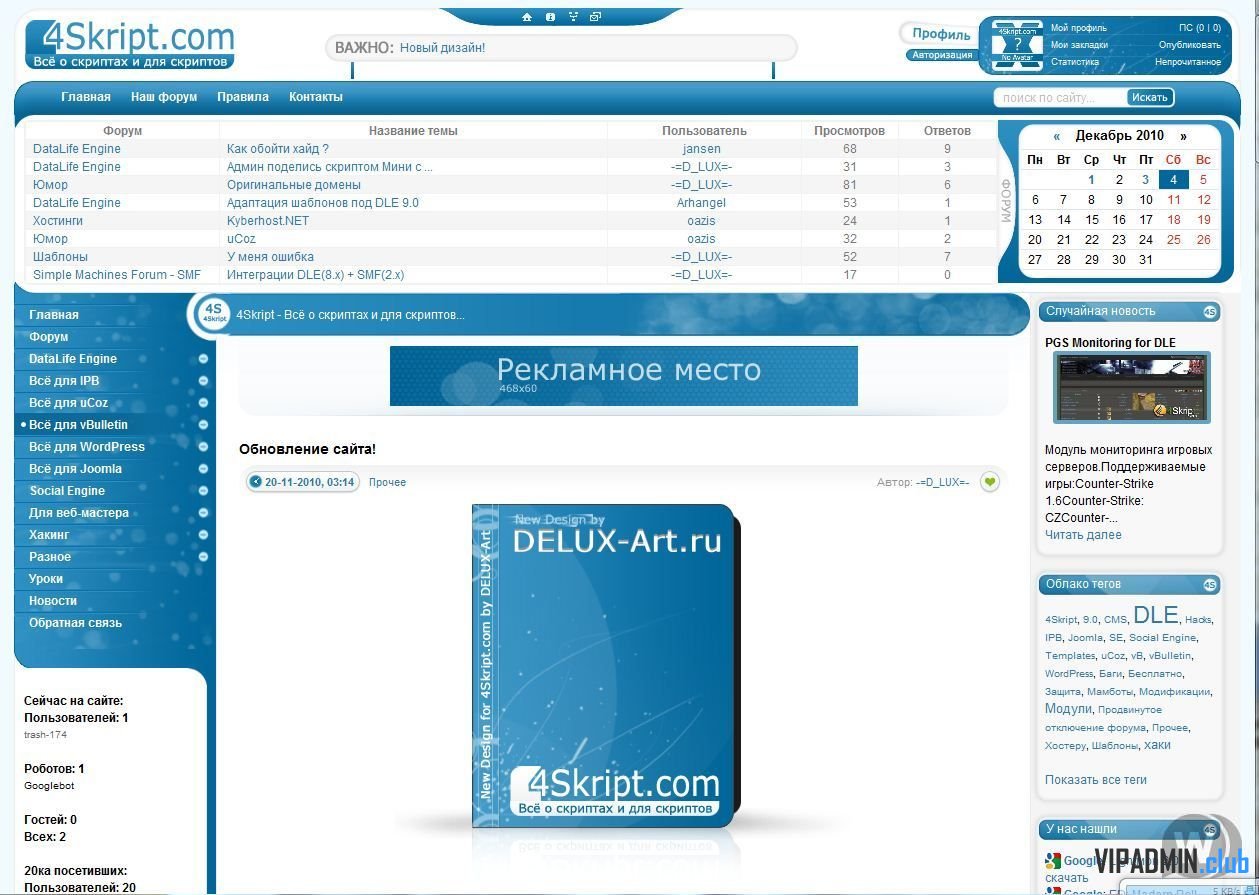Open Правила in top navigation
The image size is (1259, 895).
(x=243, y=97)
